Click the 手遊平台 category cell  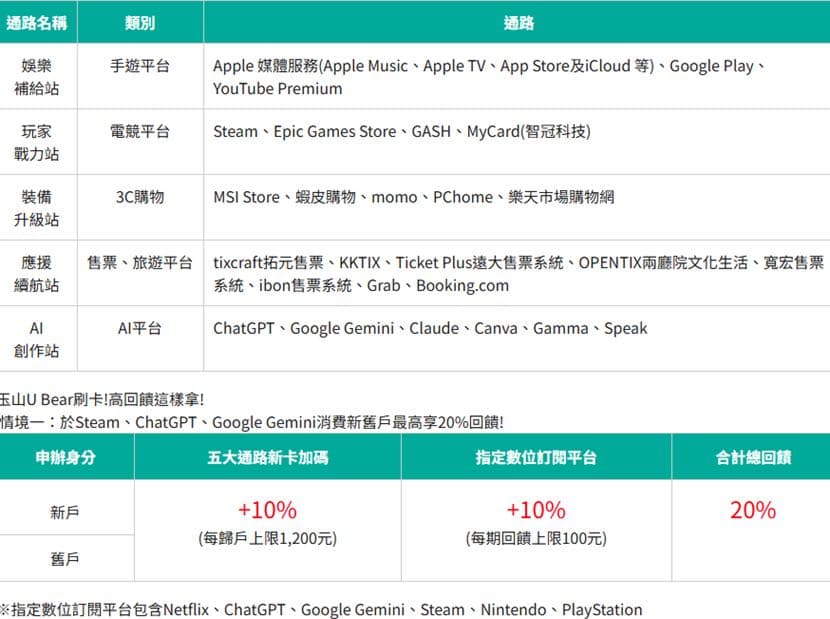(140, 66)
